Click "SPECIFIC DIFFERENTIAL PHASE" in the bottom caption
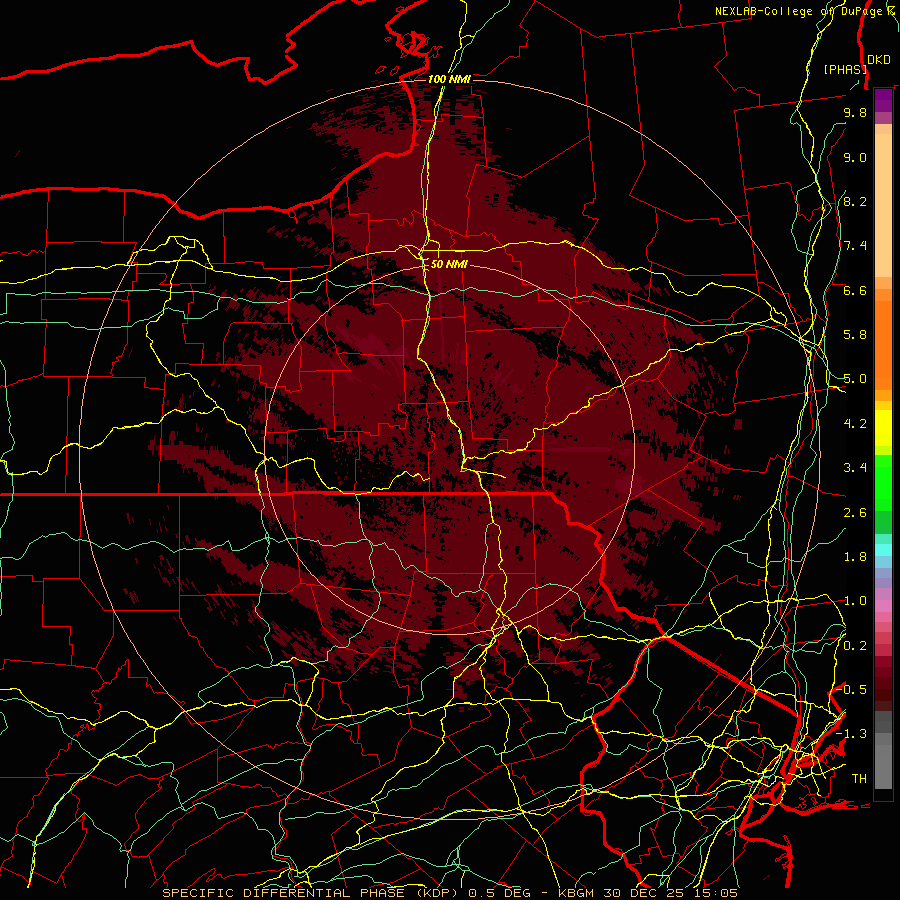 [284, 893]
